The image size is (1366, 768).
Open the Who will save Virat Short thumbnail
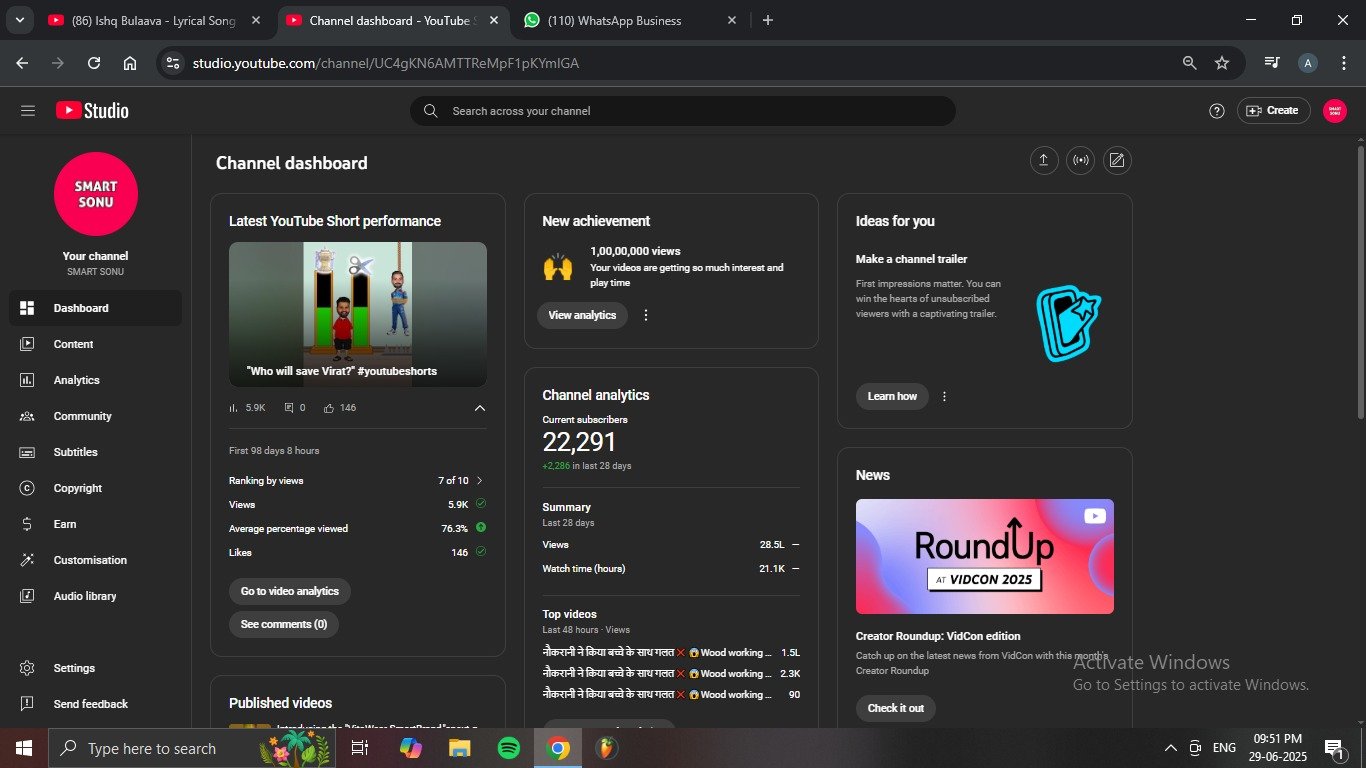(x=358, y=314)
